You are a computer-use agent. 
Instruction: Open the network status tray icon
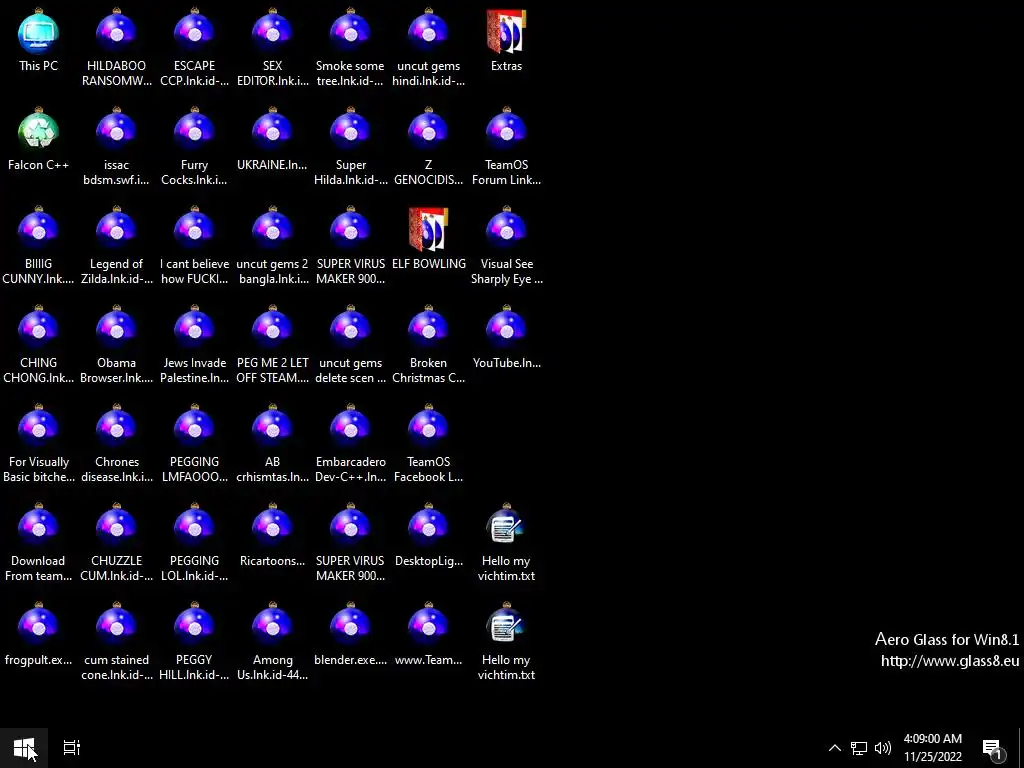pos(859,748)
